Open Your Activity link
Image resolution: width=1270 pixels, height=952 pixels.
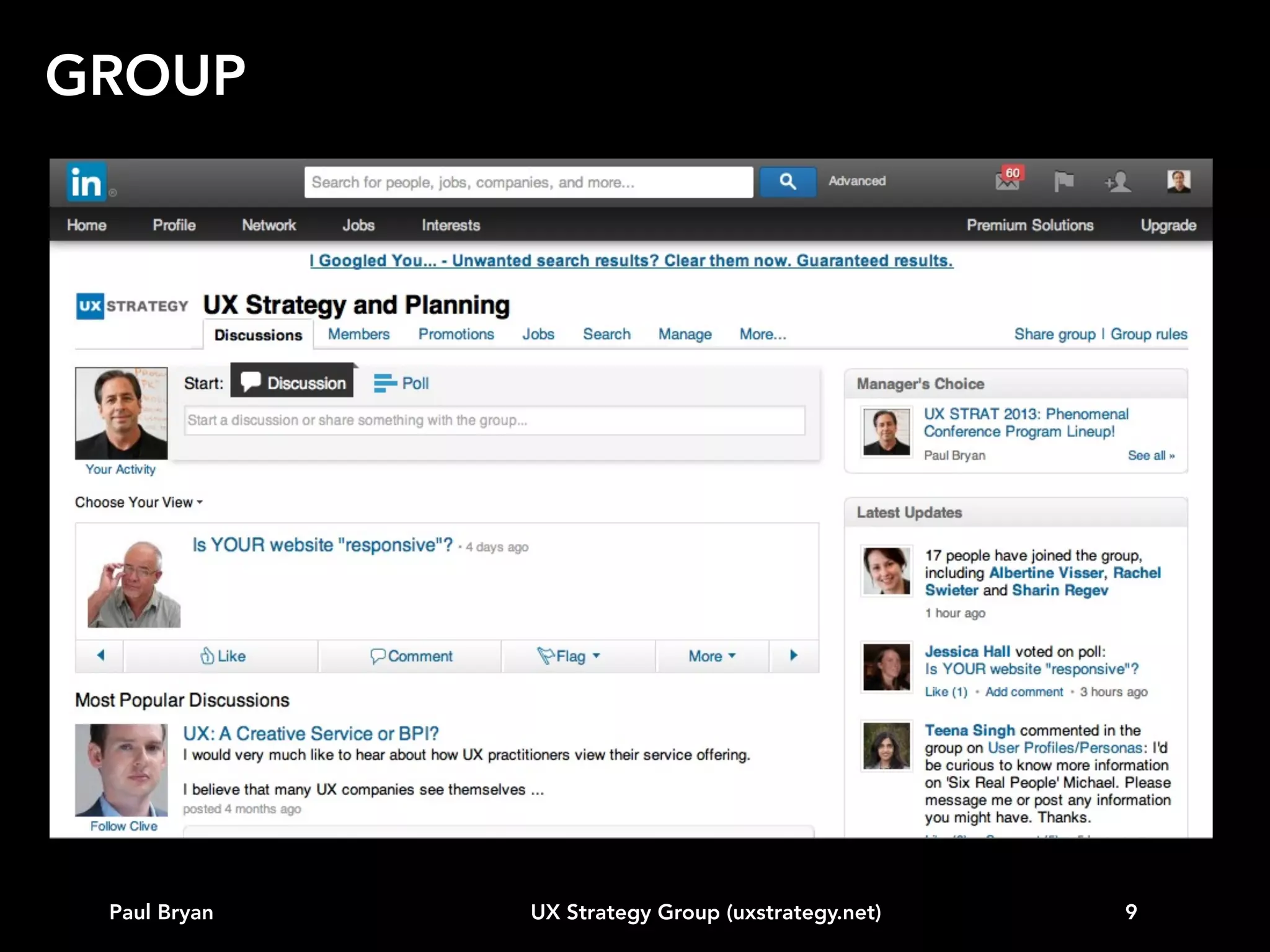pos(121,469)
